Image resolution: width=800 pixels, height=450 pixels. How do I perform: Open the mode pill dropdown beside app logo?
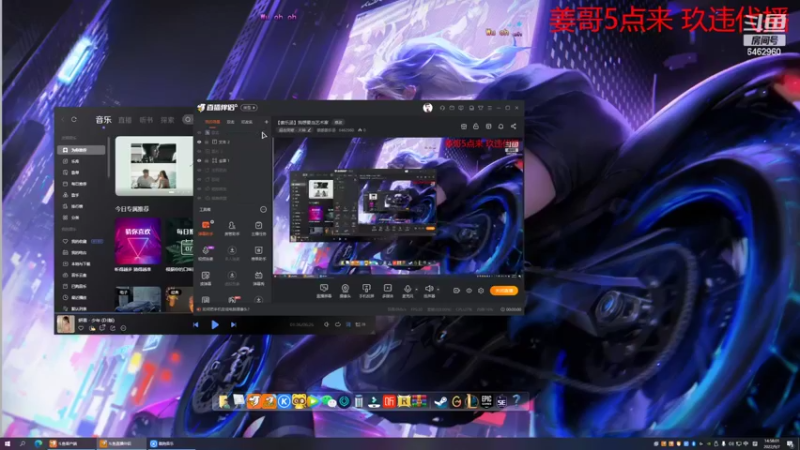(x=249, y=108)
